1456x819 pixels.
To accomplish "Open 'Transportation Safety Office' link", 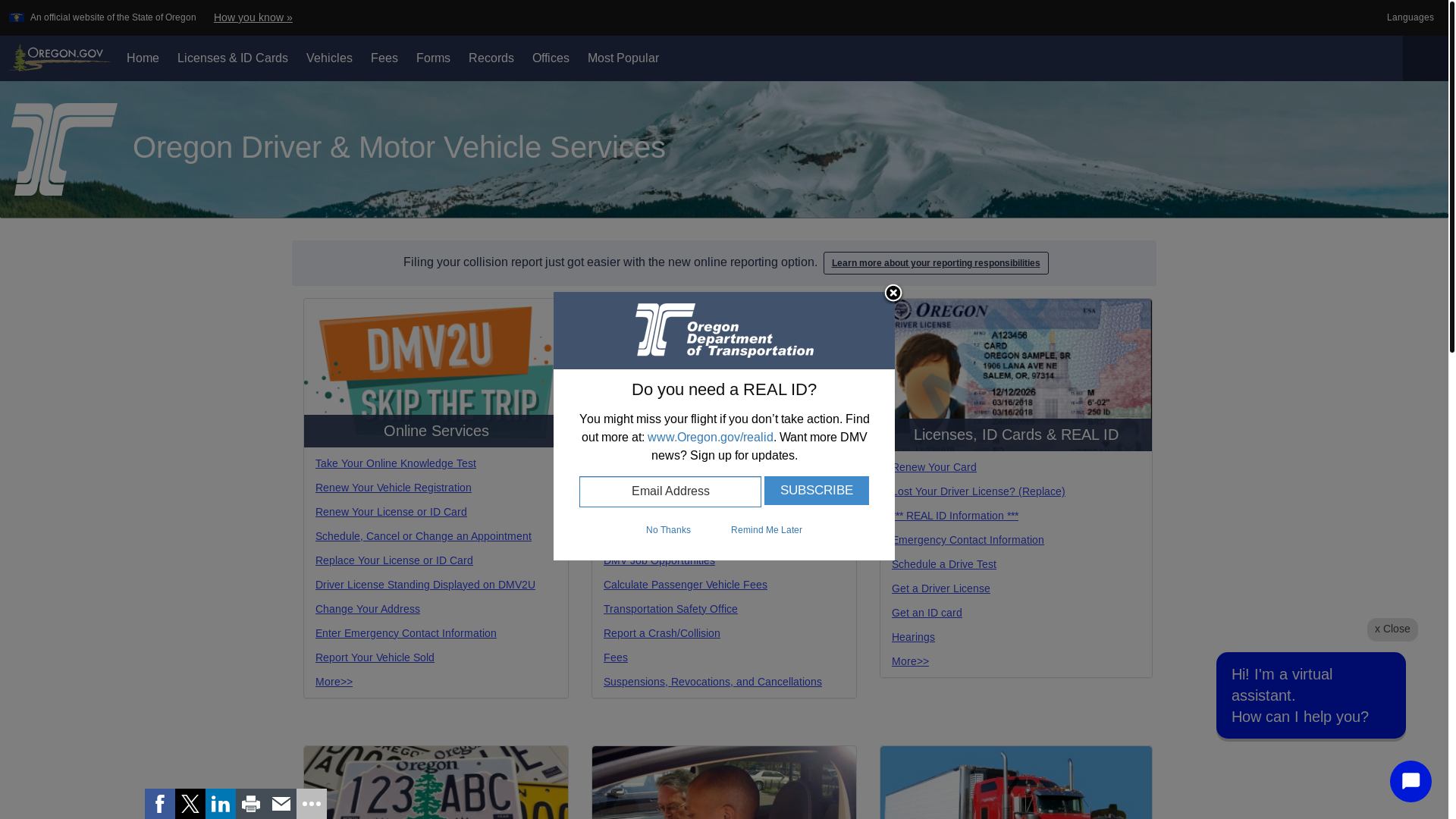I will (x=670, y=609).
